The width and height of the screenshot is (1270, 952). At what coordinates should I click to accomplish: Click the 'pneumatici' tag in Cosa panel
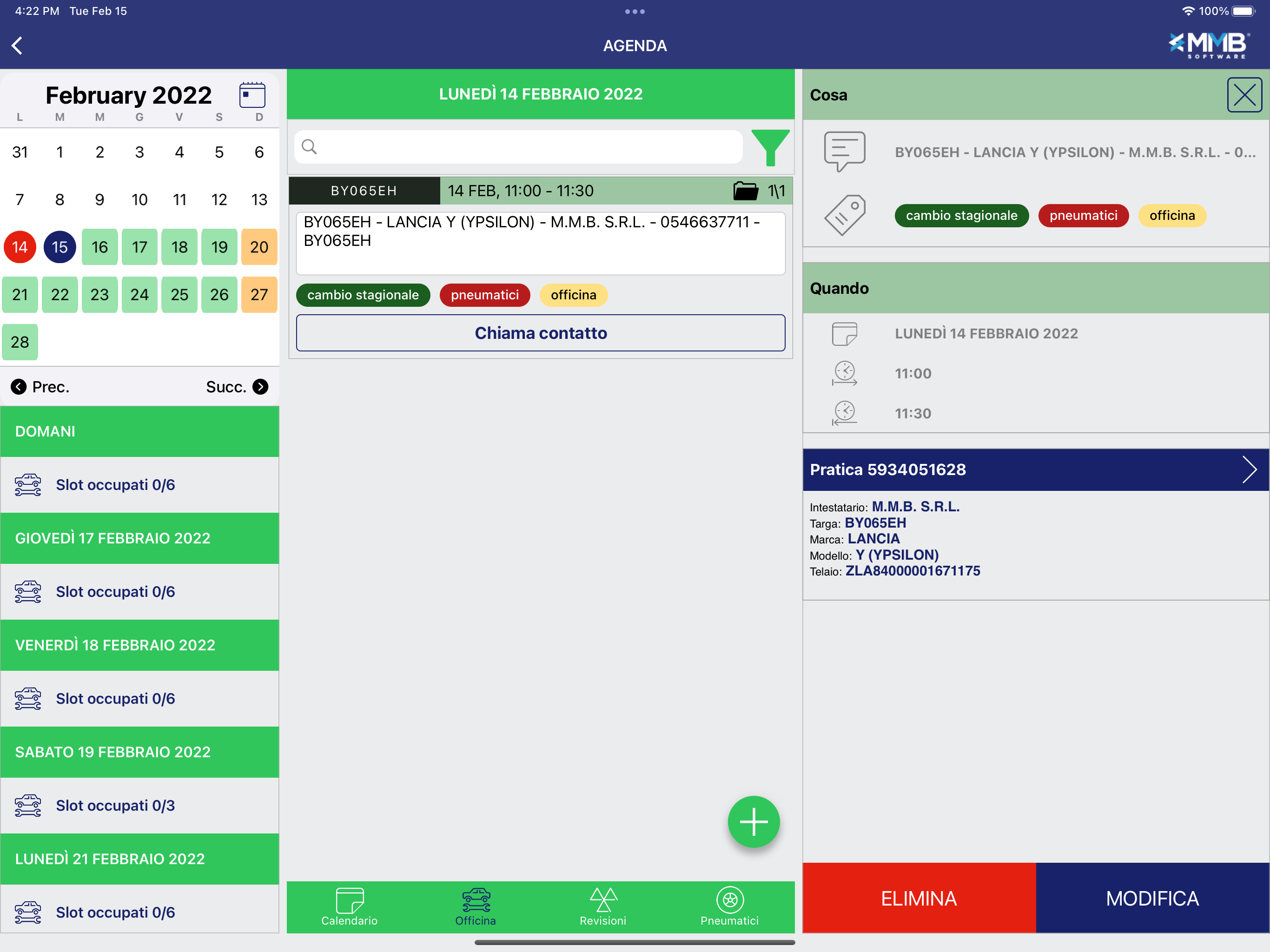[x=1084, y=216]
